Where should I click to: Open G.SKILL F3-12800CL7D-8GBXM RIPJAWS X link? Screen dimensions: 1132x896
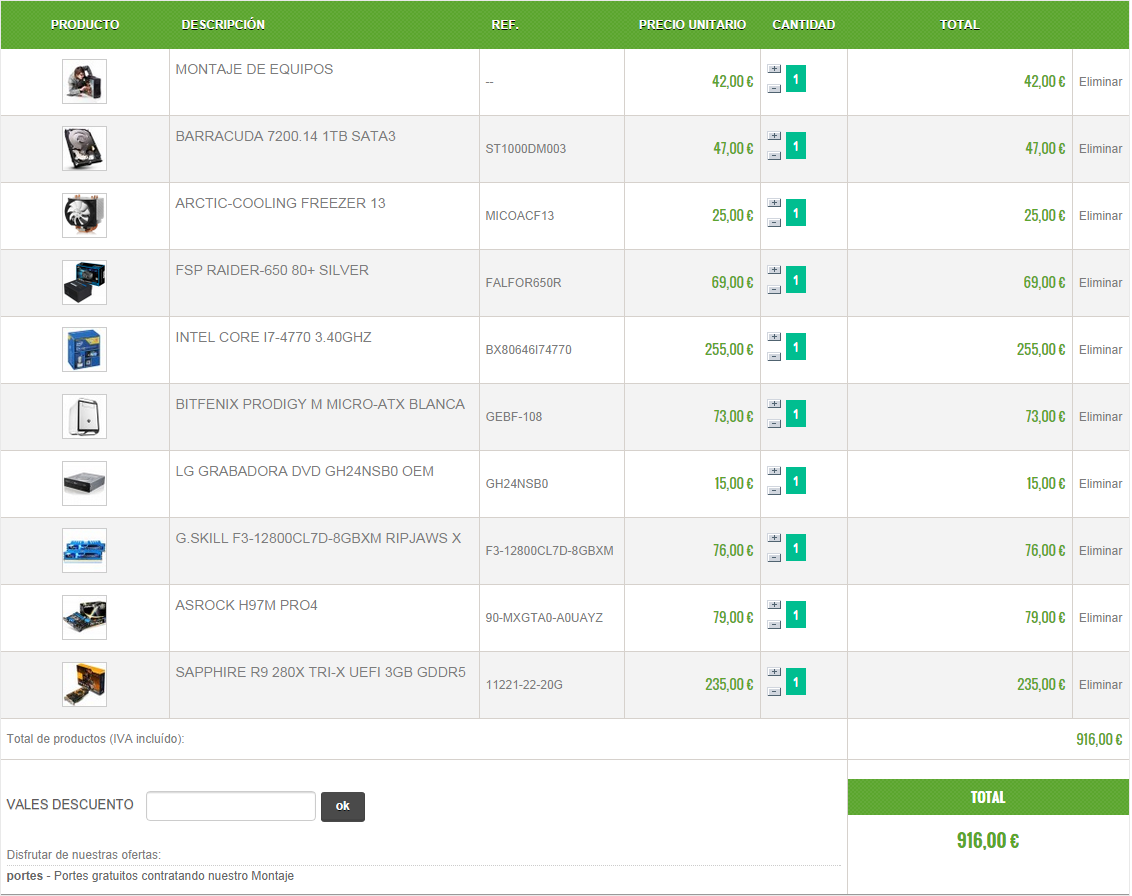click(x=318, y=538)
